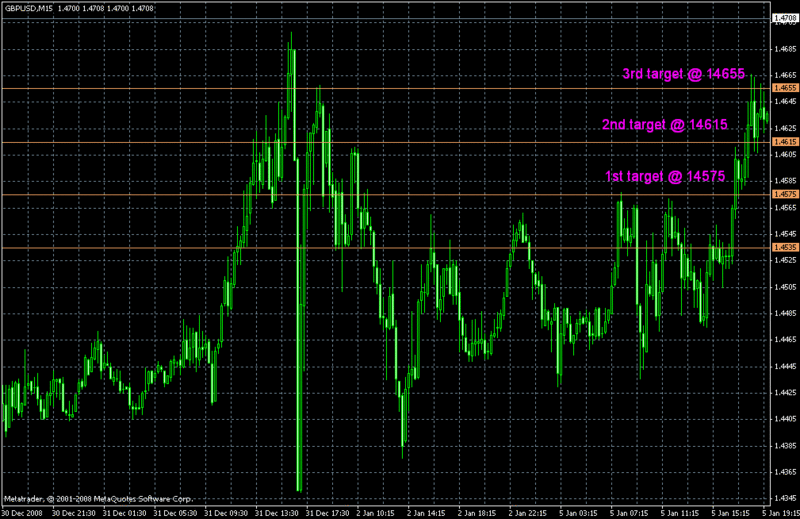Click the 1.4465 price scale value

click(x=786, y=339)
